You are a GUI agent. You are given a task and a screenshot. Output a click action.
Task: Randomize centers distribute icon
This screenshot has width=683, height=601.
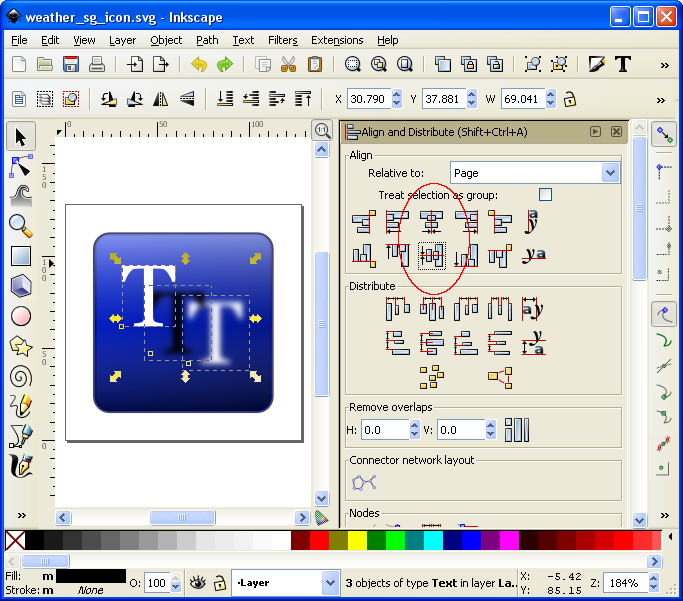tap(431, 377)
